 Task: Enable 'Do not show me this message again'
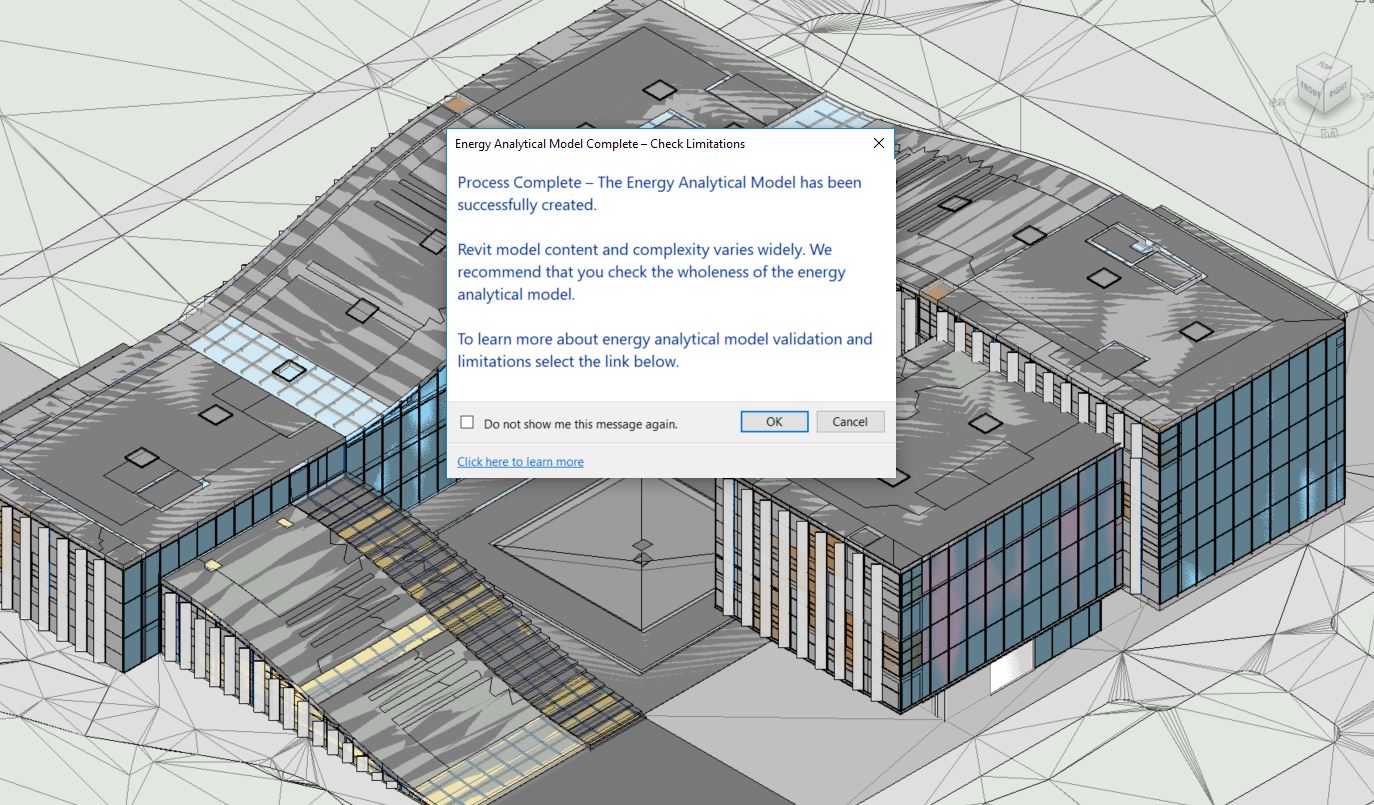[467, 422]
